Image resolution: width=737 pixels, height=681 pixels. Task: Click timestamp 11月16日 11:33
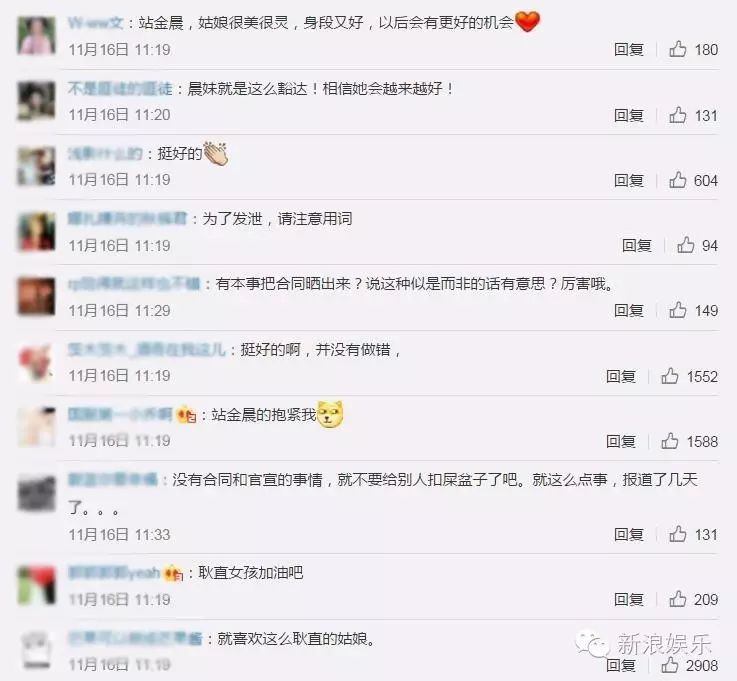tap(119, 534)
